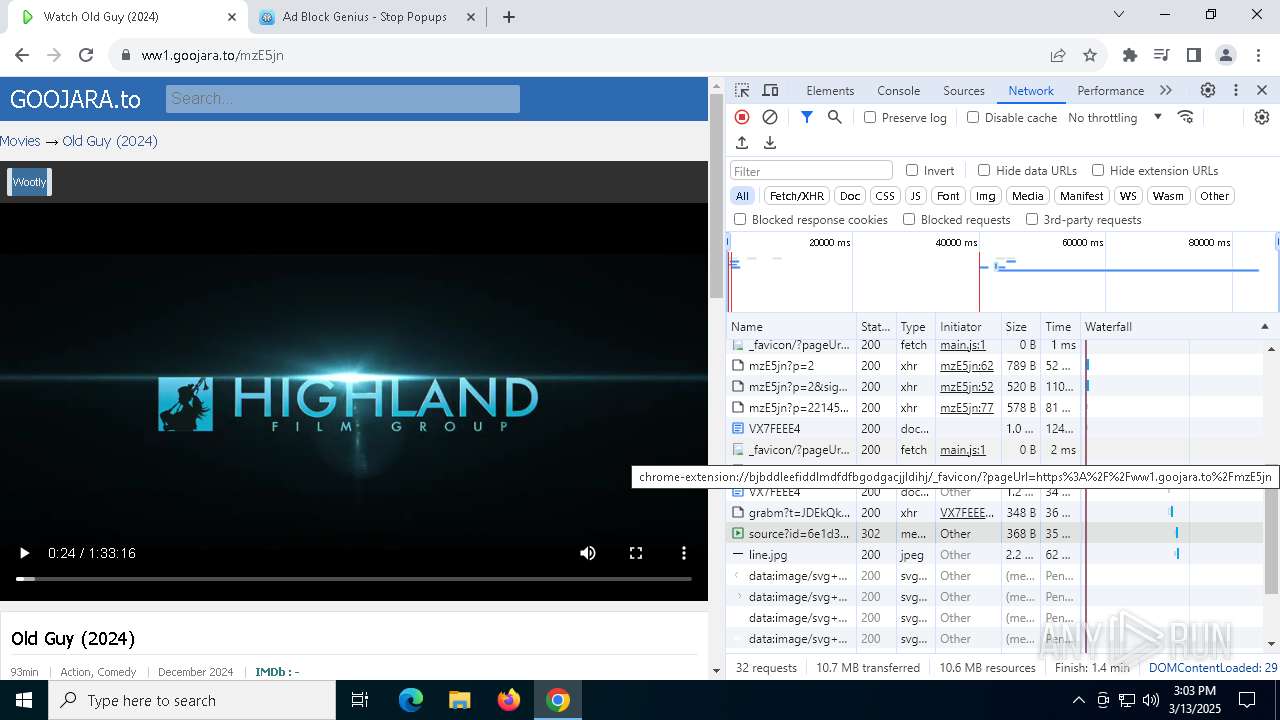
Task: Switch to Console tab
Action: [x=898, y=90]
